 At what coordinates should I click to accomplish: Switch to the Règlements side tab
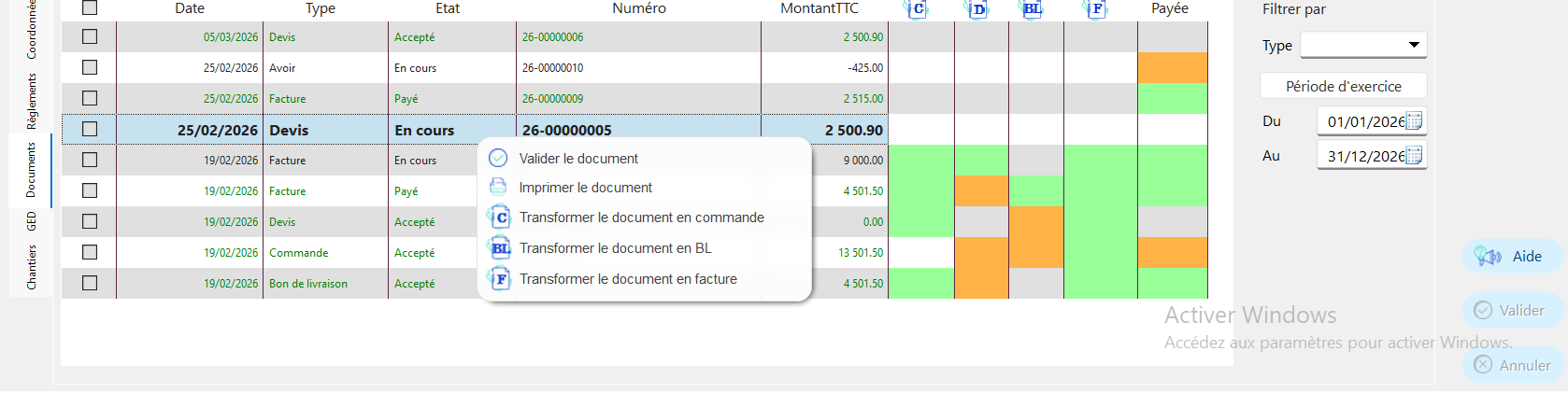[x=32, y=101]
